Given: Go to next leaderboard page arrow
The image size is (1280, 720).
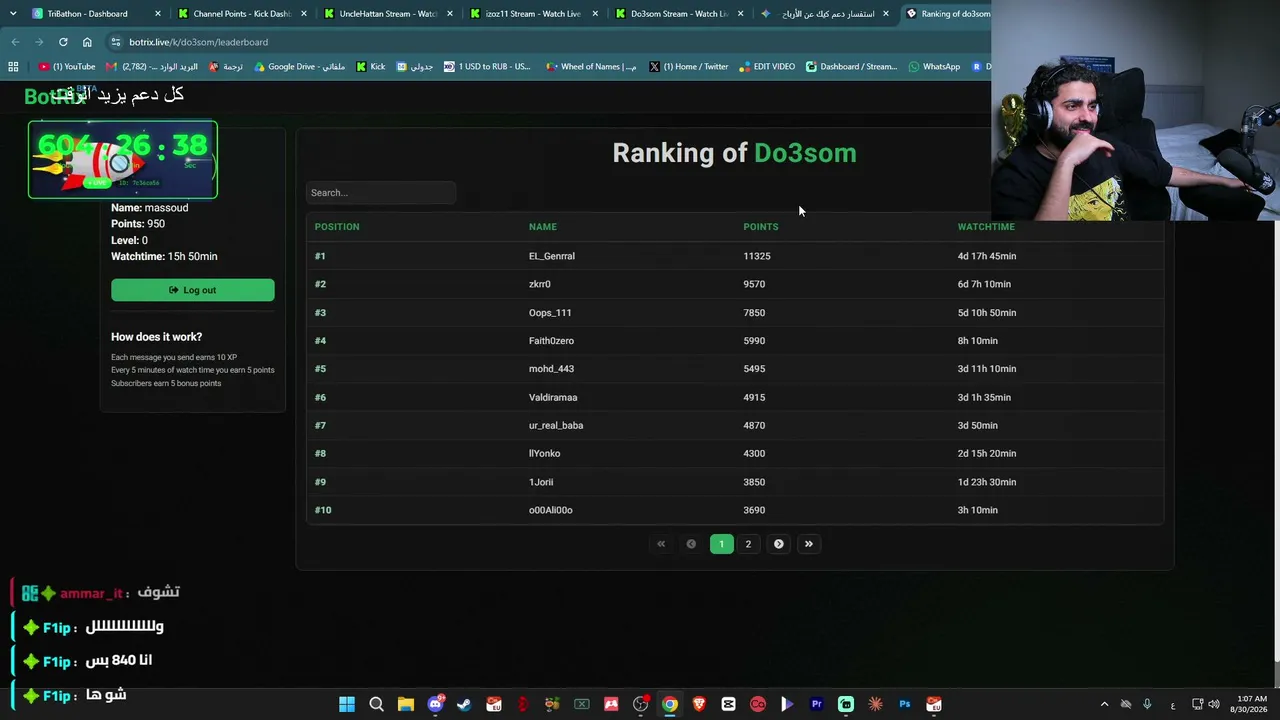Looking at the screenshot, I should click(x=779, y=544).
